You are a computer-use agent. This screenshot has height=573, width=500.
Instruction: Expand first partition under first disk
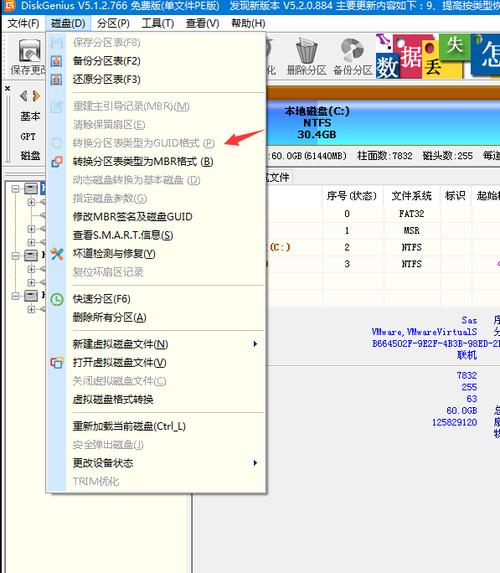[x=31, y=202]
